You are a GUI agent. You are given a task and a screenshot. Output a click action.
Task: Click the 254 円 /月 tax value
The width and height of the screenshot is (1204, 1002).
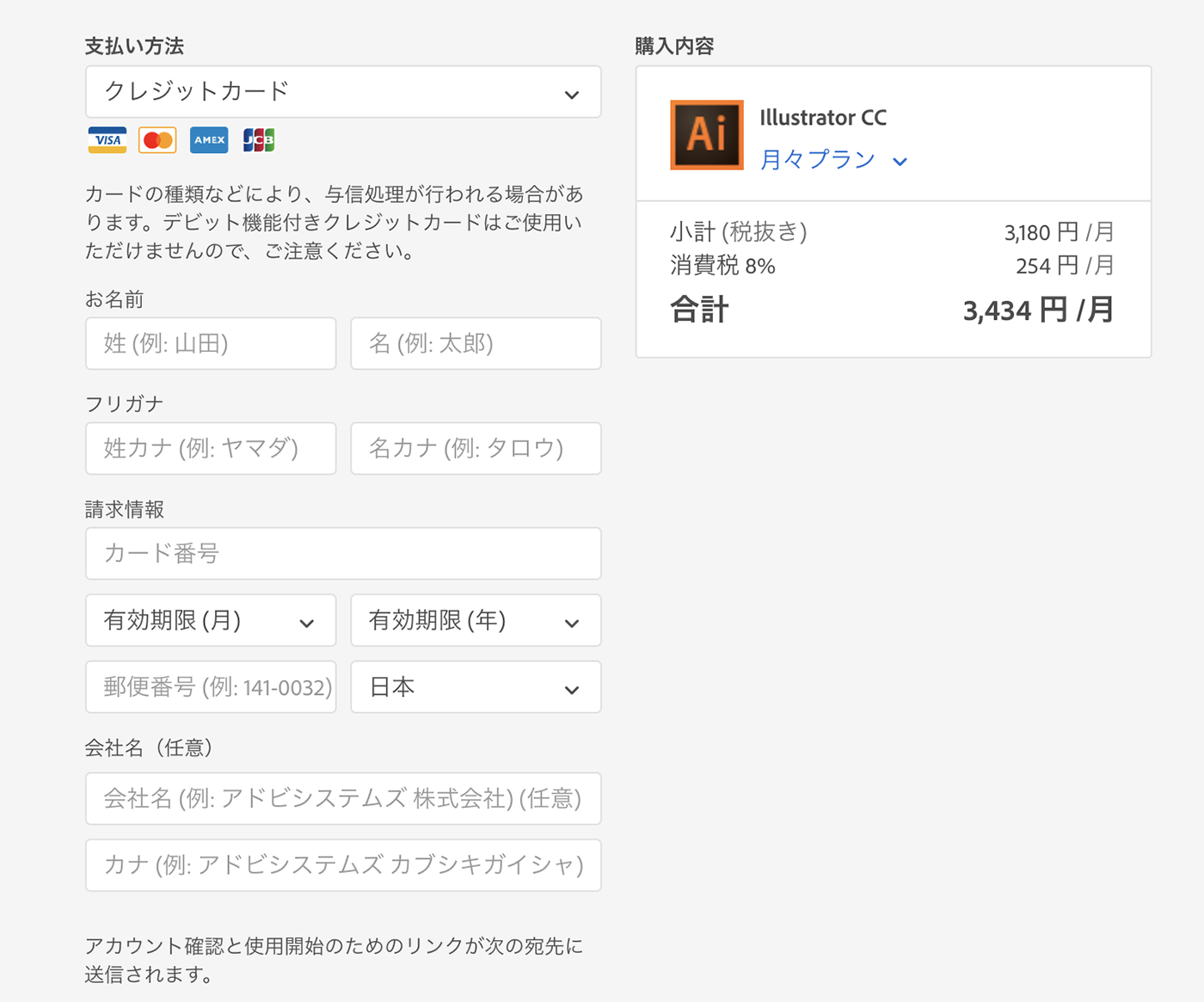coord(1065,266)
